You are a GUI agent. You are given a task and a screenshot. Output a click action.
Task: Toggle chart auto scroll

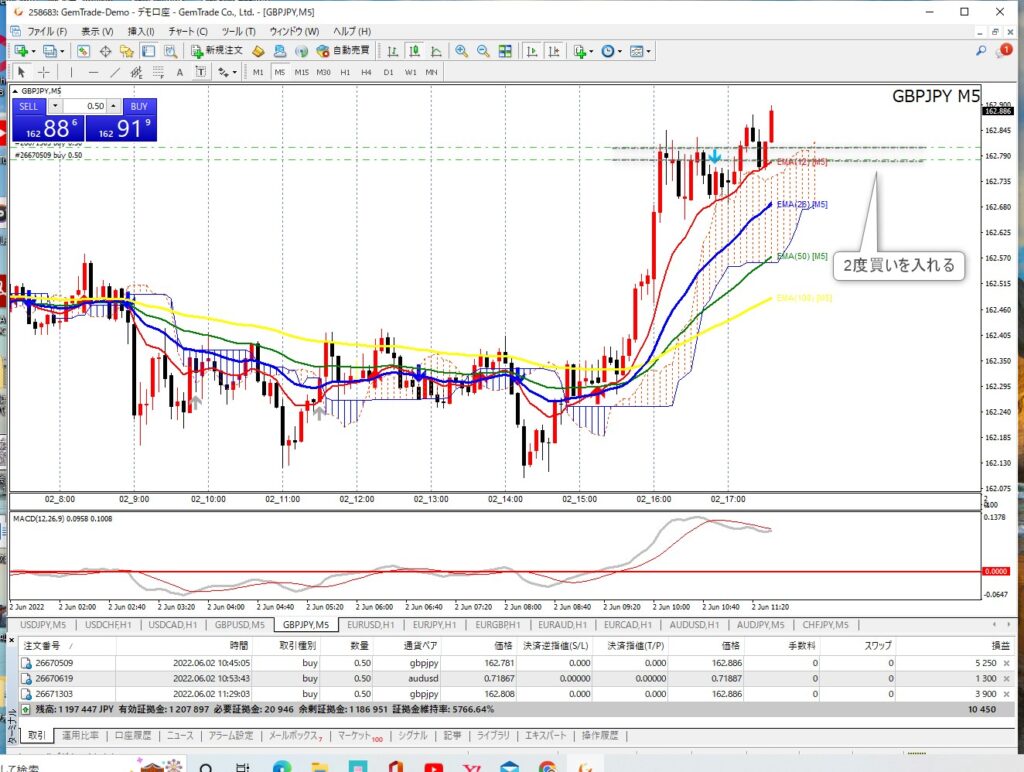click(x=532, y=51)
